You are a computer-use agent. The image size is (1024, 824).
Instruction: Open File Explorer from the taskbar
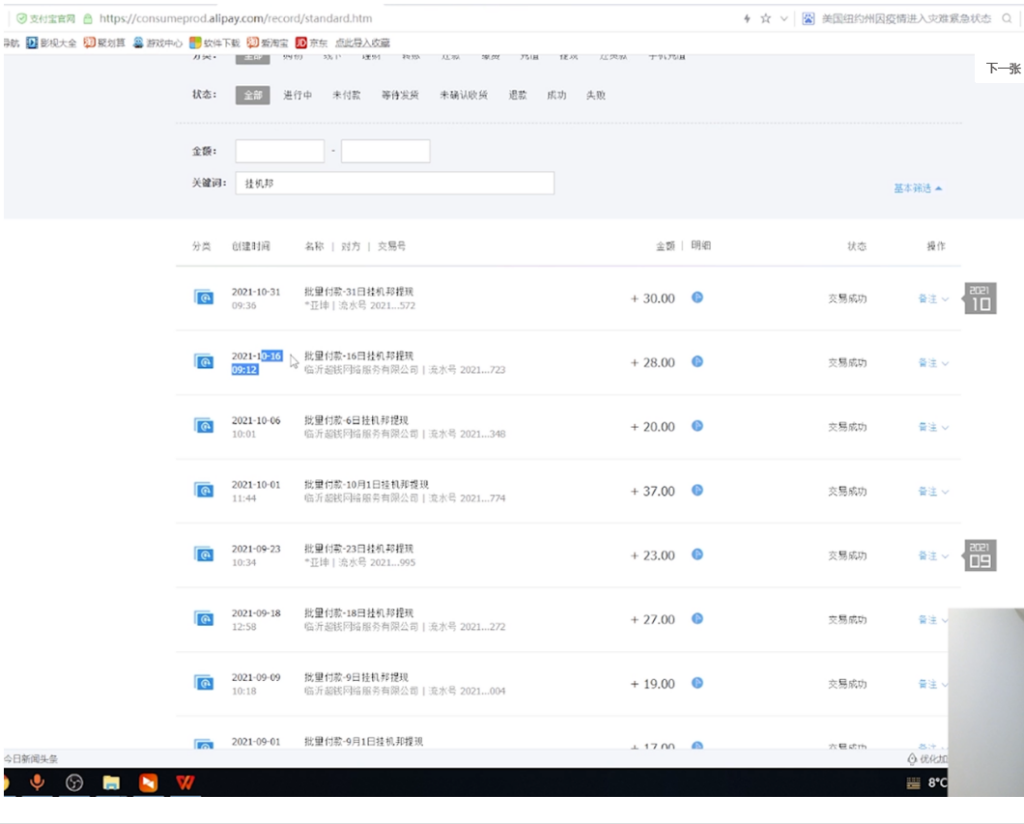point(111,782)
